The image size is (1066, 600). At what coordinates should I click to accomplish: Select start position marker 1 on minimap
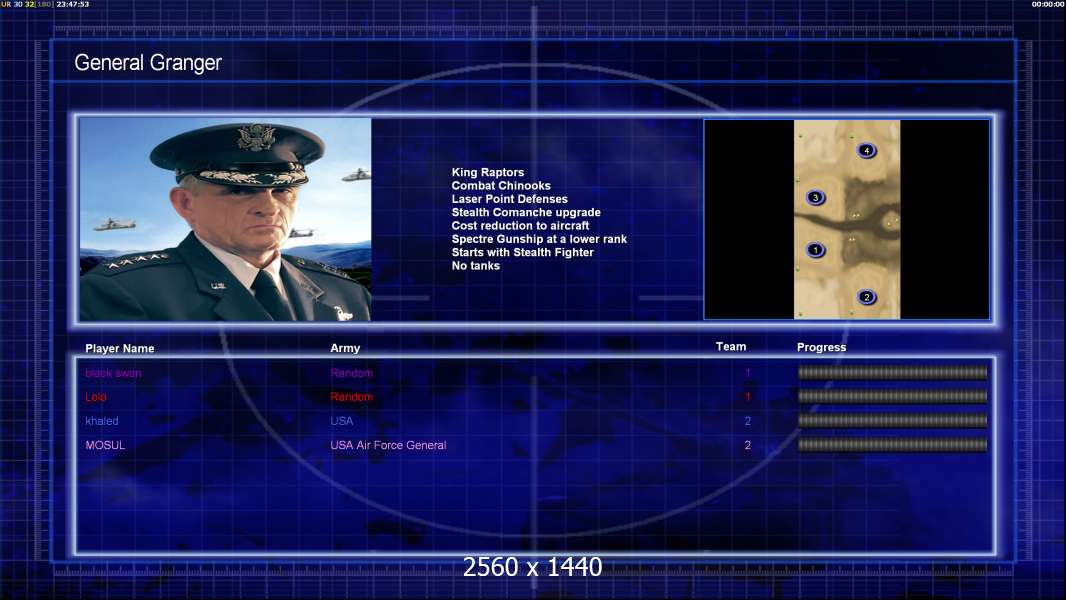(815, 250)
